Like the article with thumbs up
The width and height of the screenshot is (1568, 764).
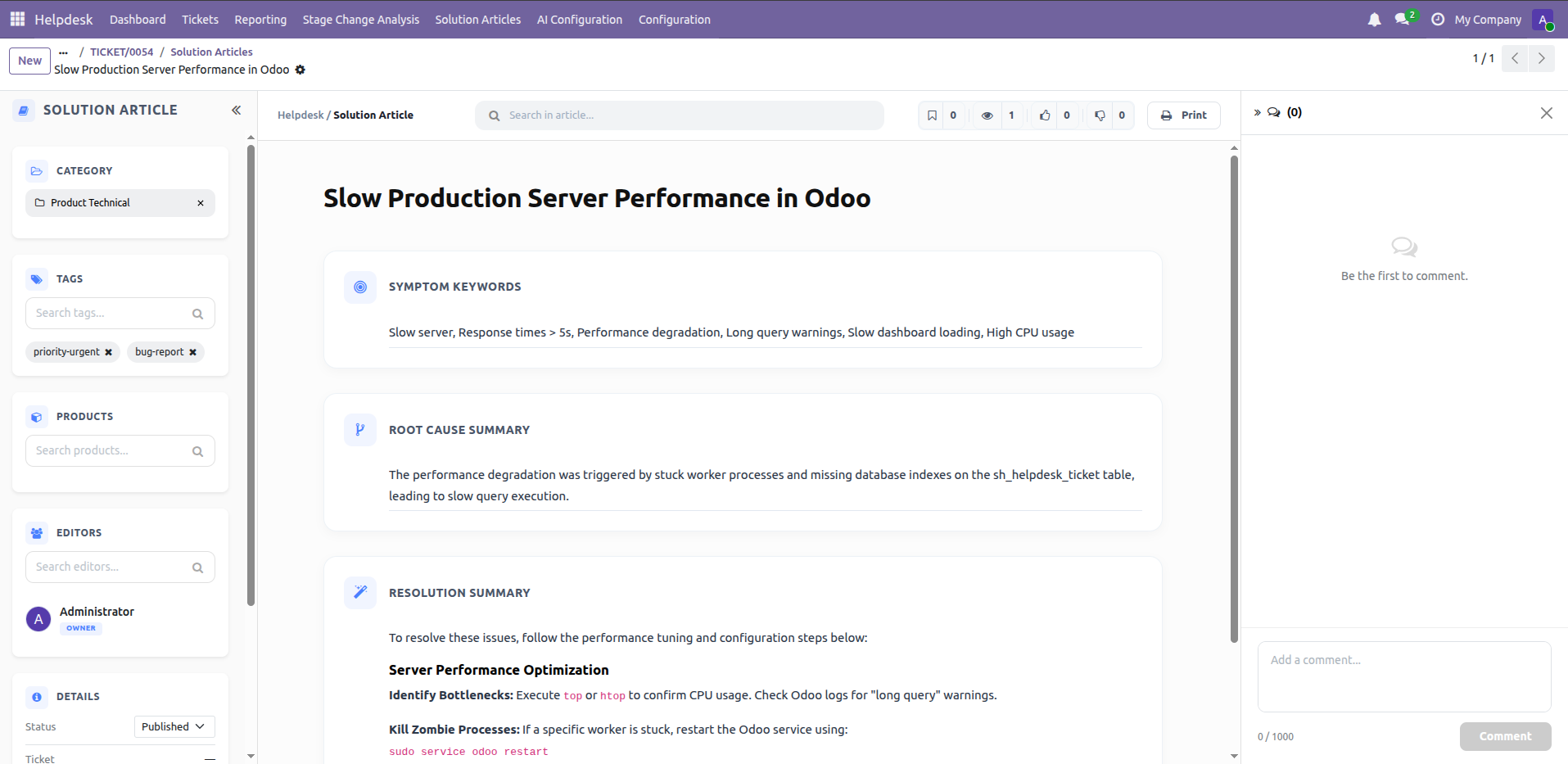point(1045,115)
